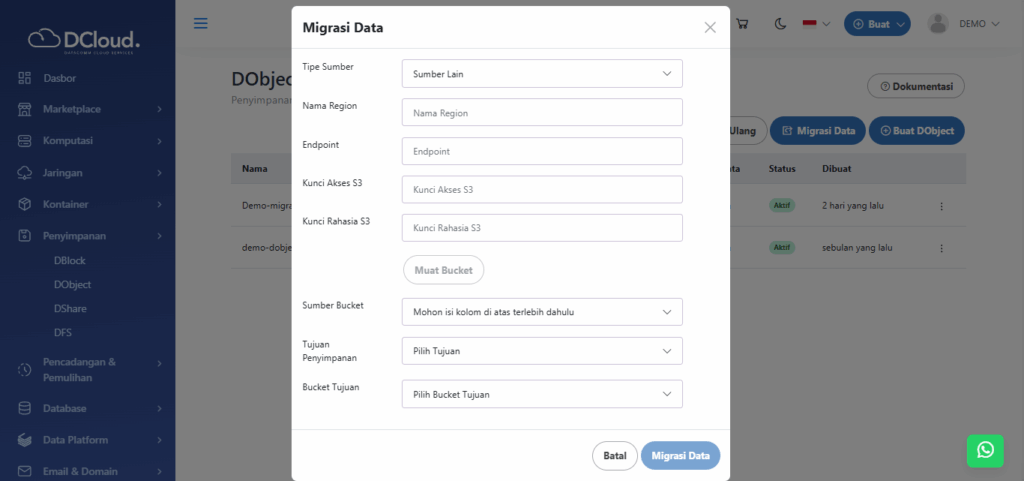Toggle dark mode moon icon

tap(780, 24)
